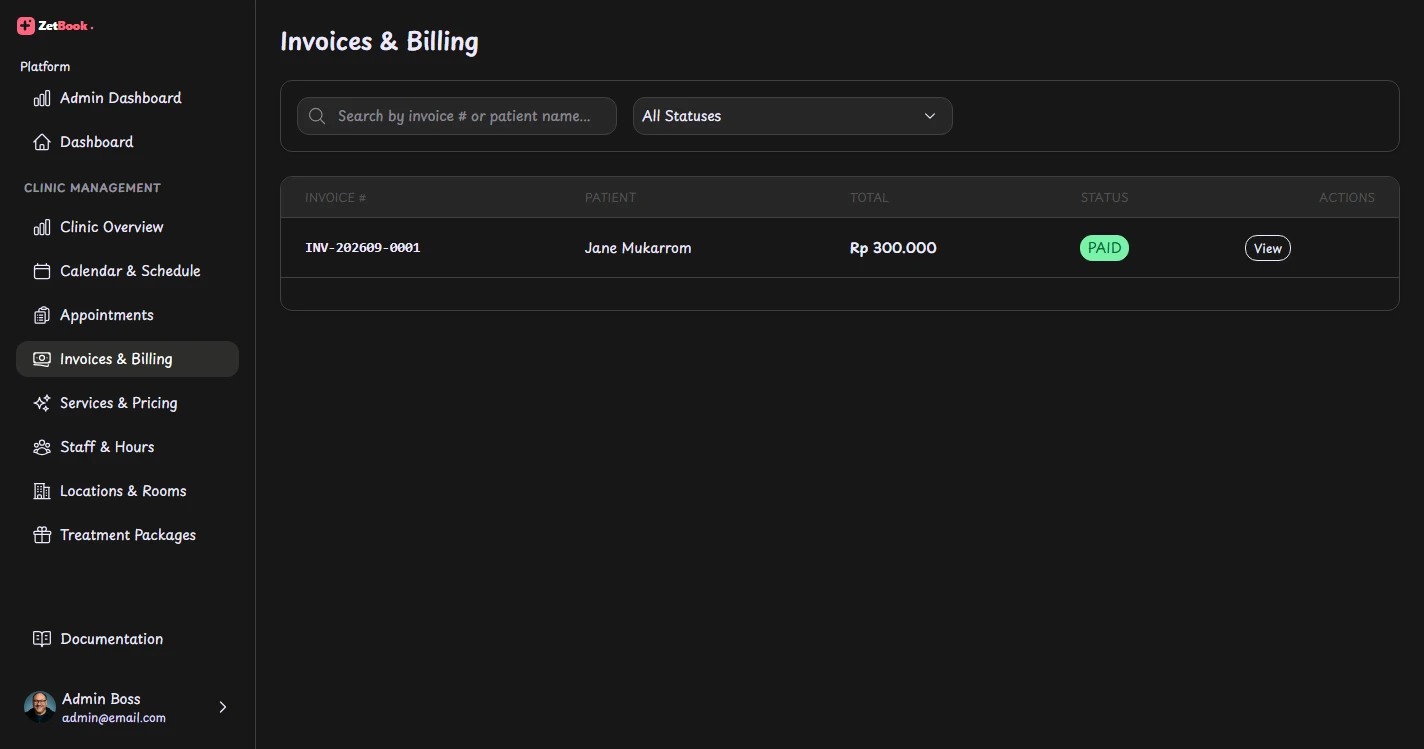Click the Documentation book icon

click(x=42, y=639)
